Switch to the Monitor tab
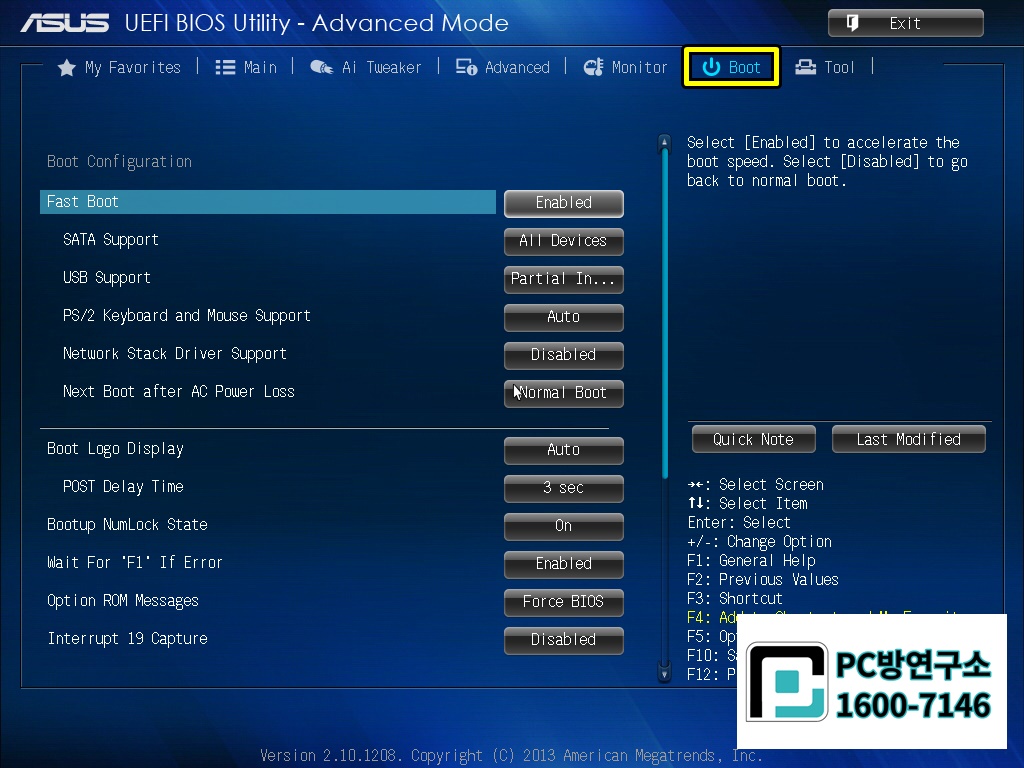The height and width of the screenshot is (768, 1024). [x=626, y=67]
